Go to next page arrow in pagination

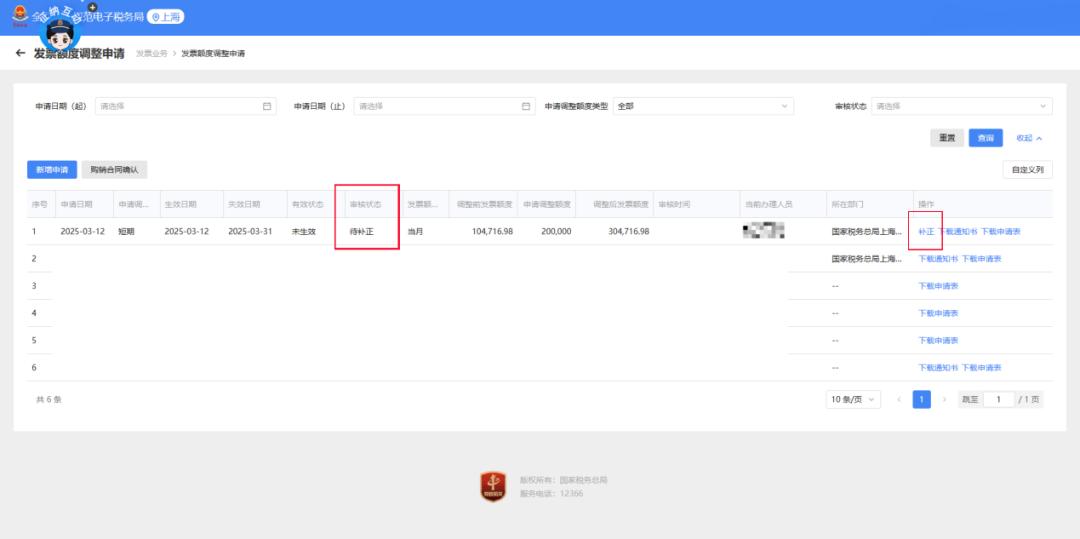point(944,399)
